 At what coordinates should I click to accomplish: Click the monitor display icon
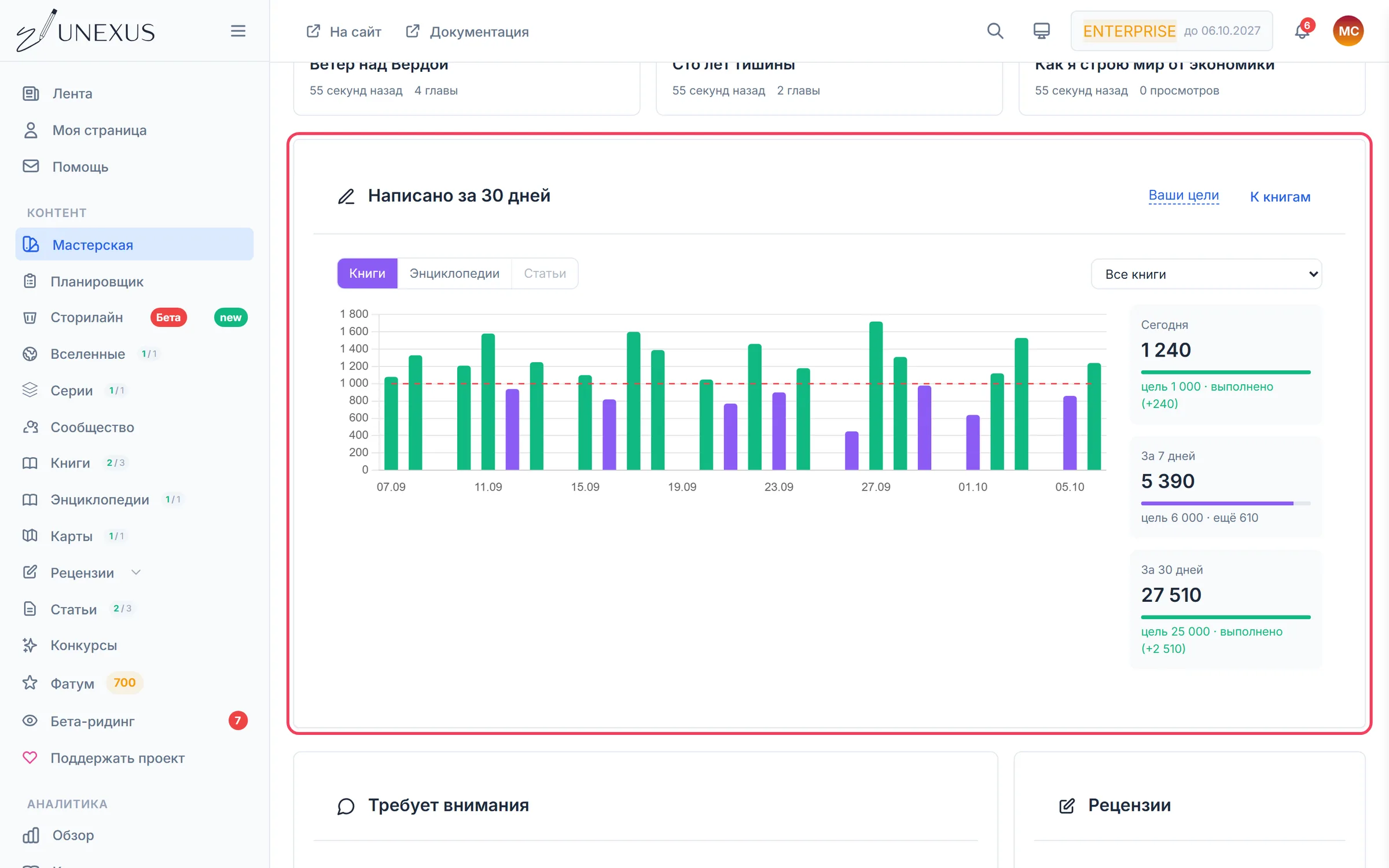(x=1041, y=31)
